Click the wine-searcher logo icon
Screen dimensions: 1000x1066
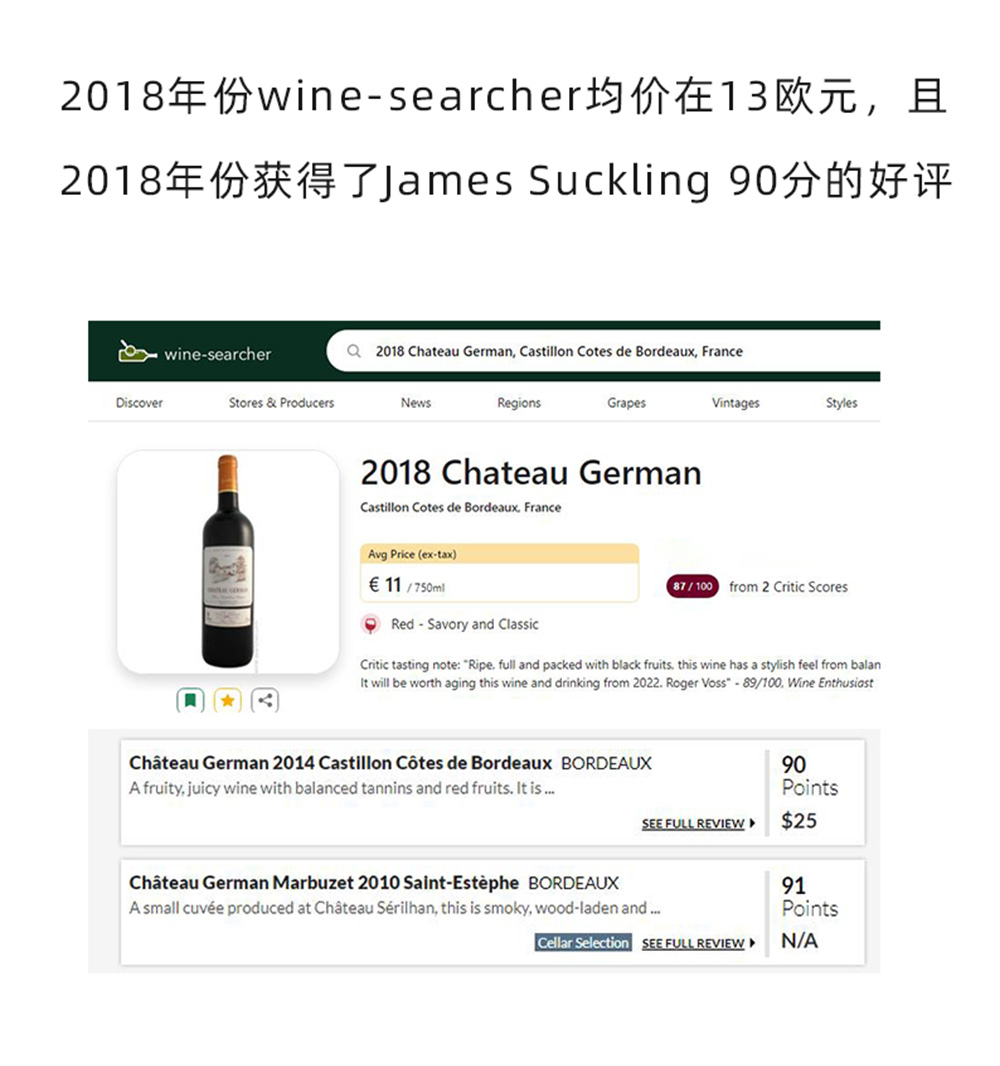coord(137,352)
